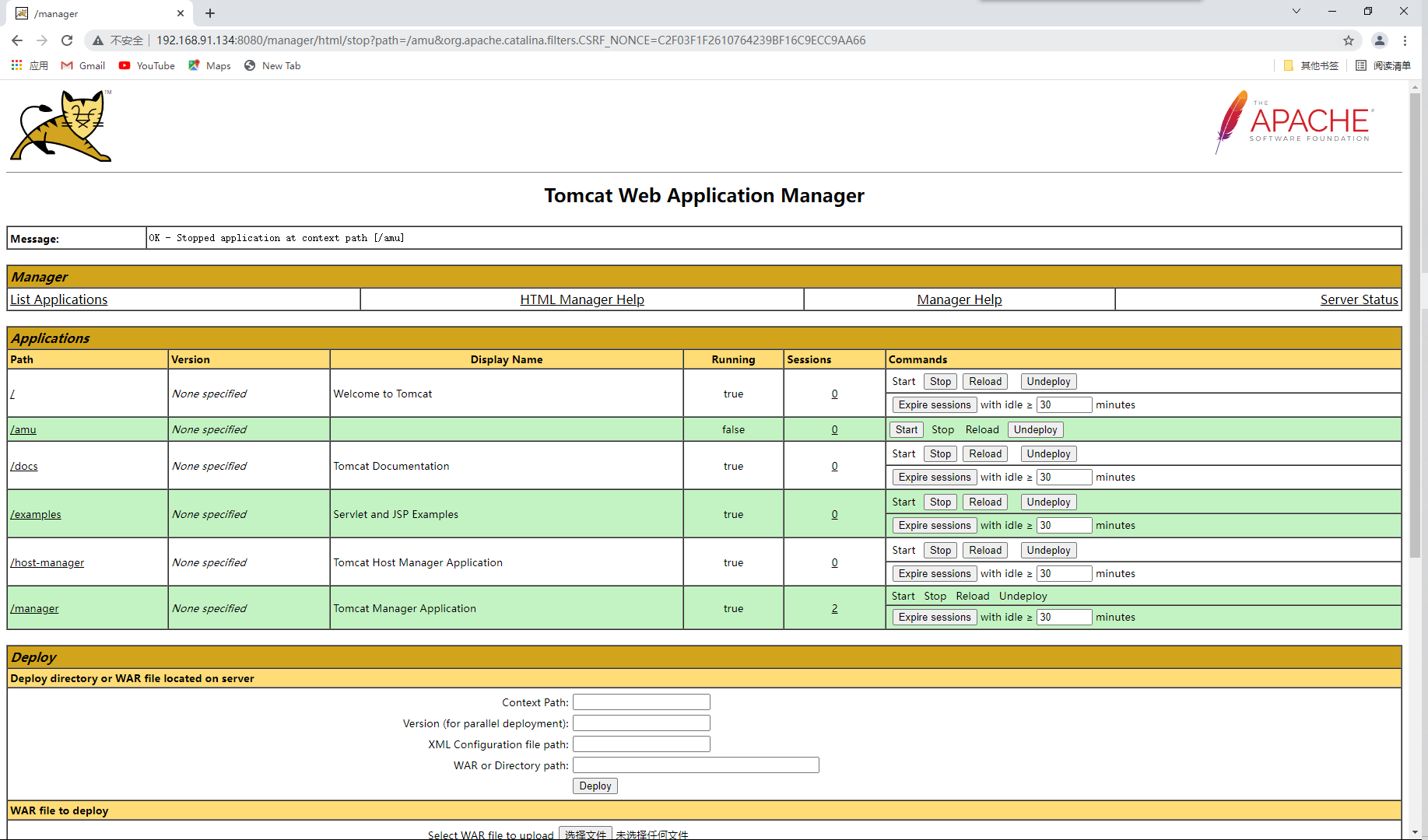This screenshot has height=840, width=1428.
Task: Close the /manager tab
Action: (181, 13)
